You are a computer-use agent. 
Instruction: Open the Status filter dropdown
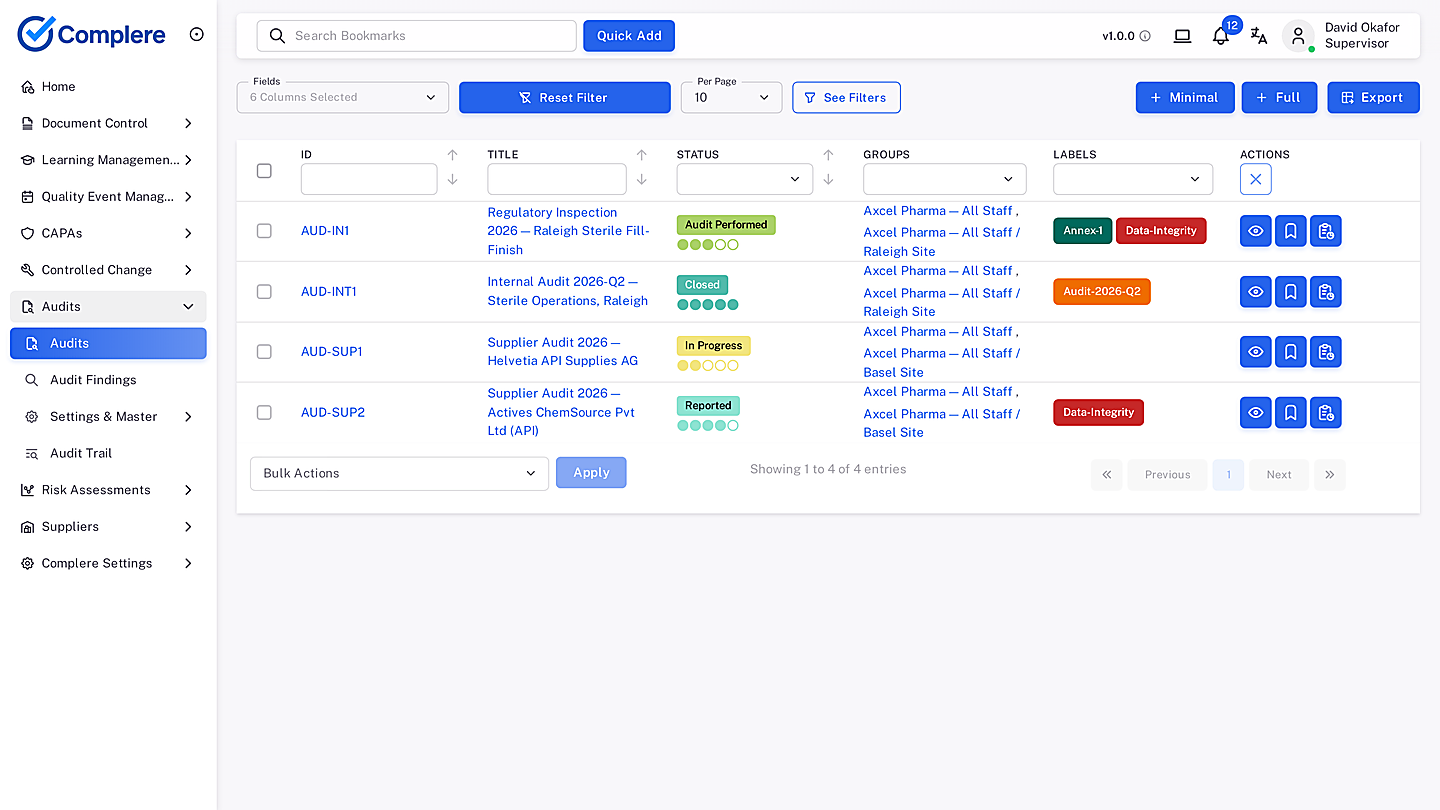tap(744, 179)
